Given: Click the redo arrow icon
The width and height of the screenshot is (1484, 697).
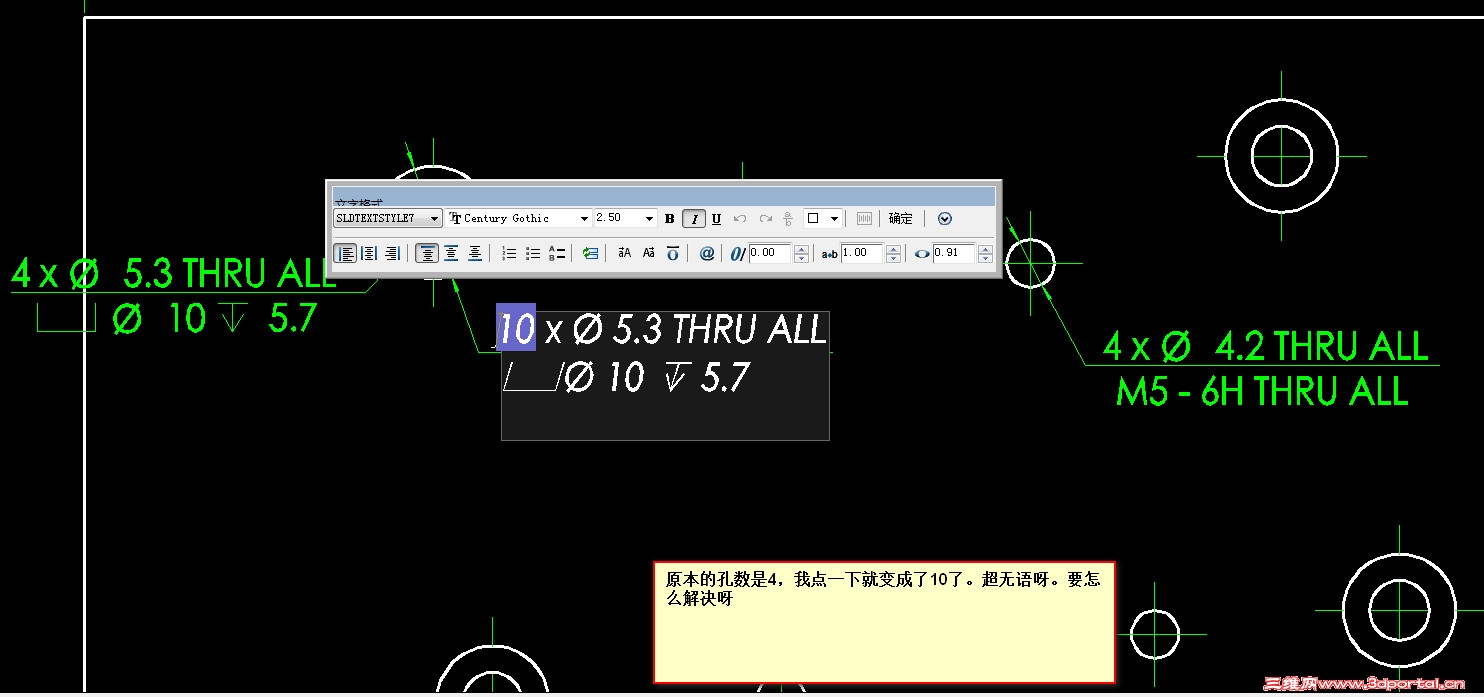Looking at the screenshot, I should [766, 219].
